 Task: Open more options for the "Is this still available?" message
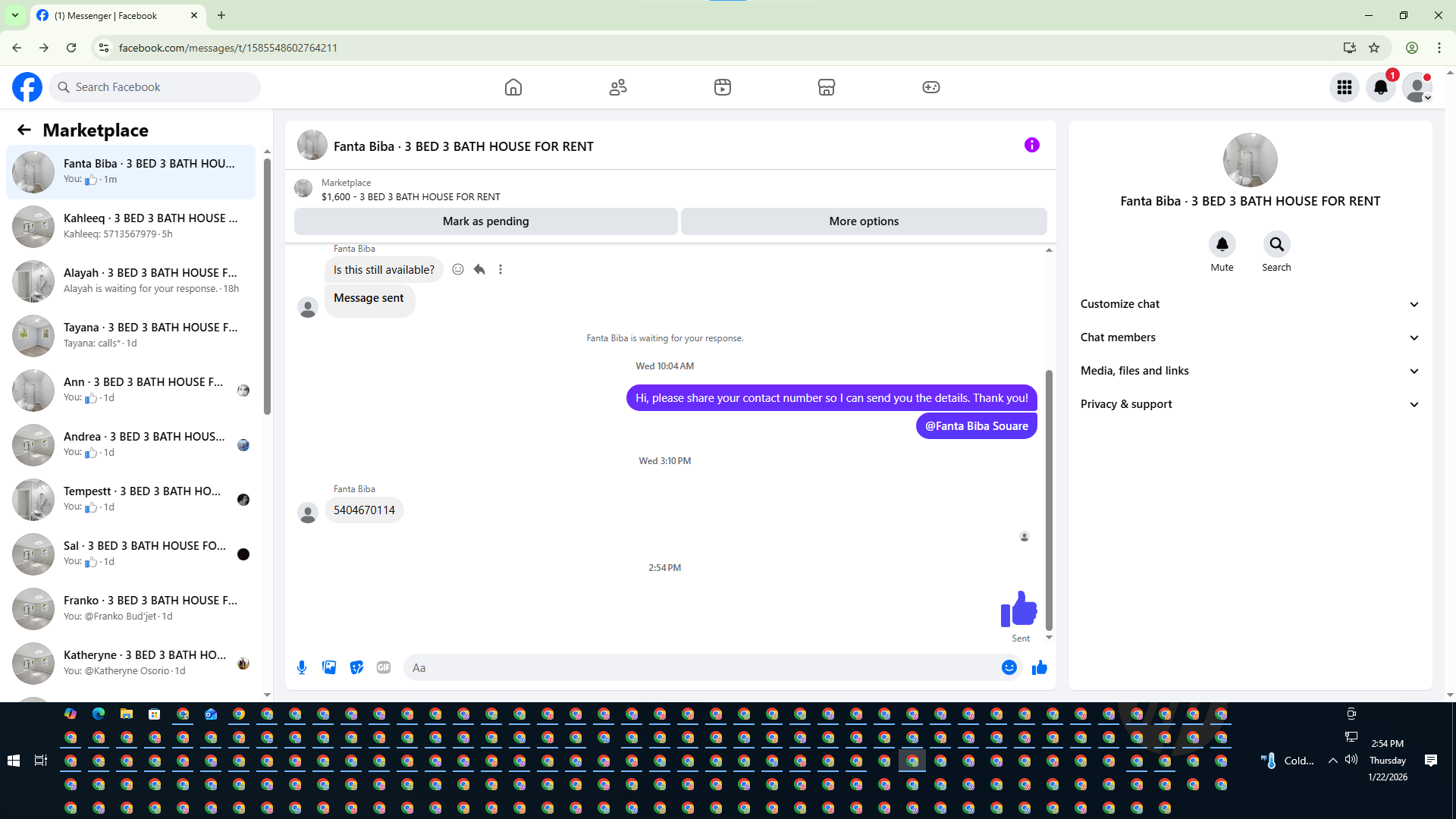500,269
